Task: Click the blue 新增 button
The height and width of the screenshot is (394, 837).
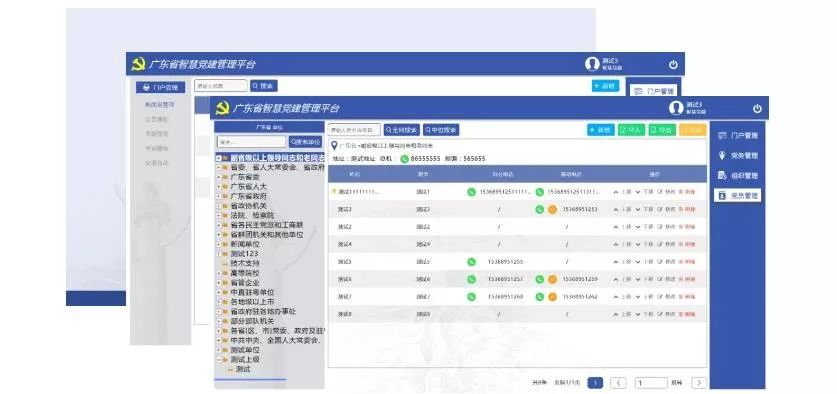Action: [x=601, y=130]
